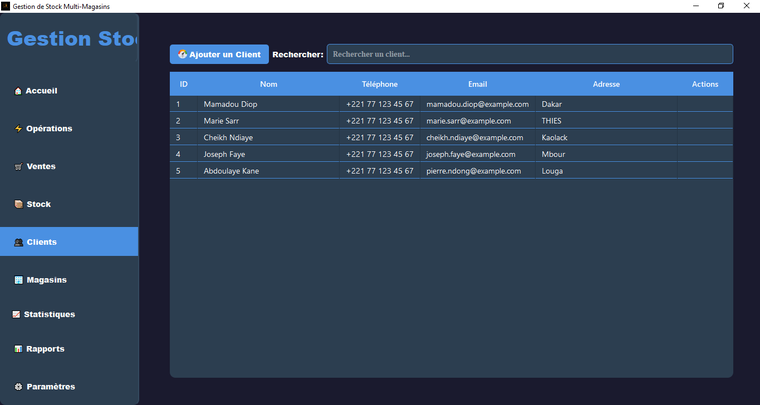760x405 pixels.
Task: Sort by the Nom column header
Action: pos(269,85)
